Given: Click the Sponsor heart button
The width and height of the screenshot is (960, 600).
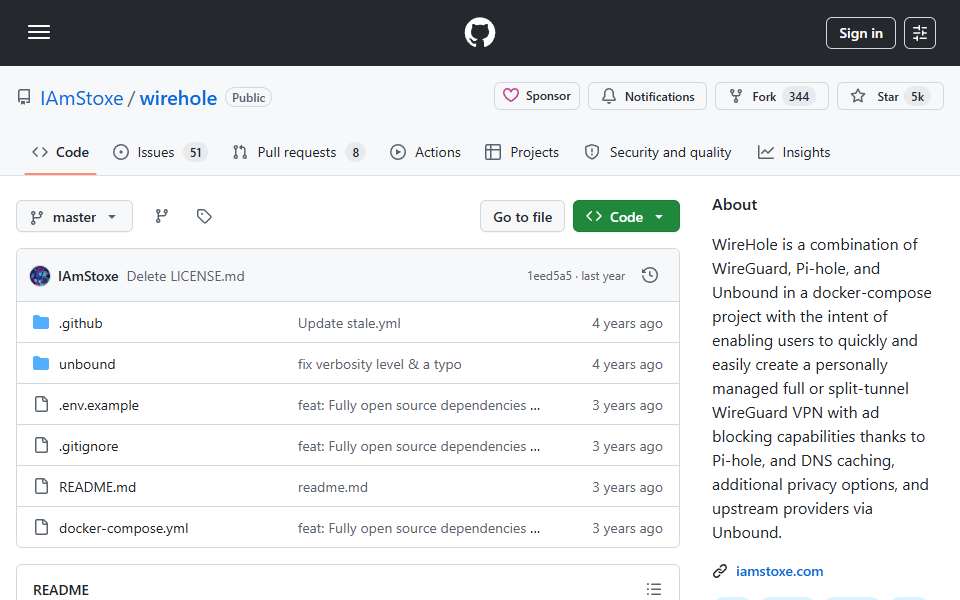Looking at the screenshot, I should 537,96.
